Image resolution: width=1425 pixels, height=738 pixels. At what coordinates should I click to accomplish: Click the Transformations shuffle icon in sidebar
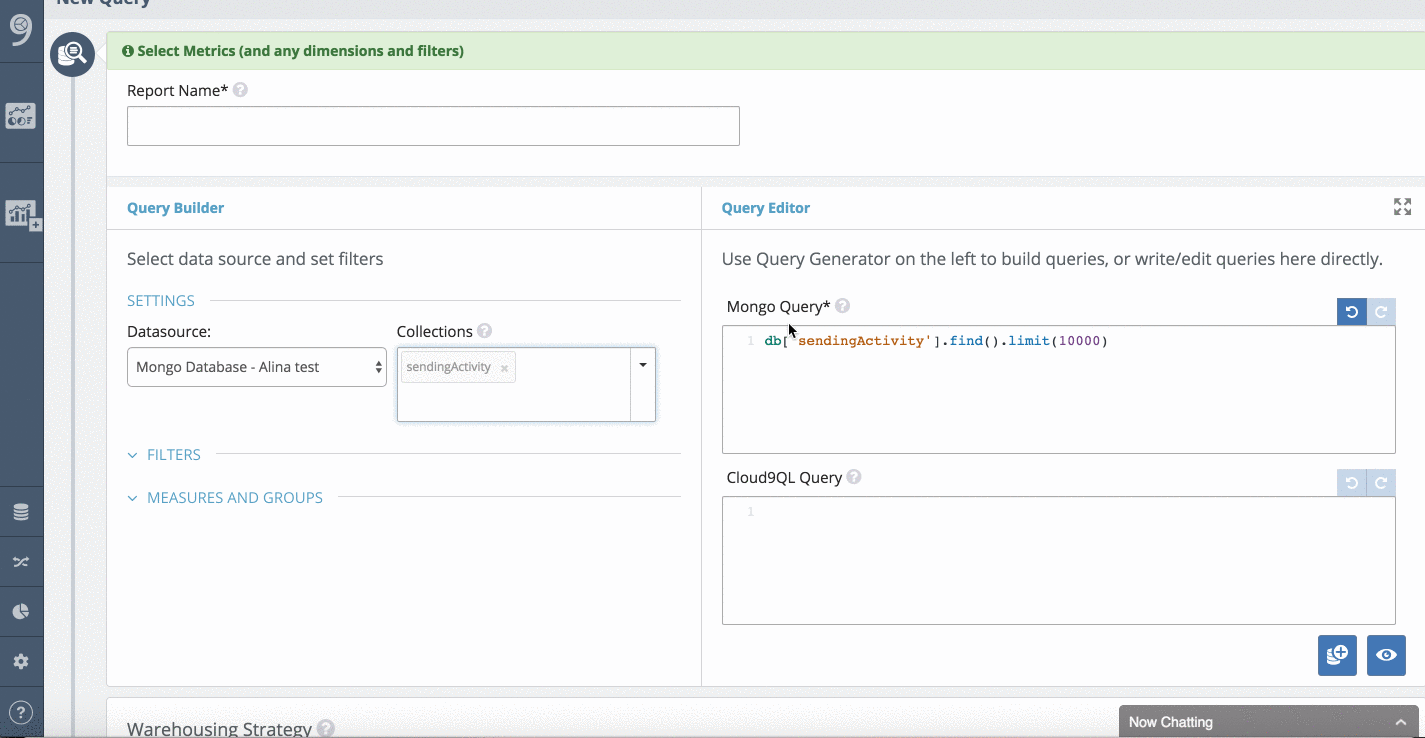click(x=22, y=561)
